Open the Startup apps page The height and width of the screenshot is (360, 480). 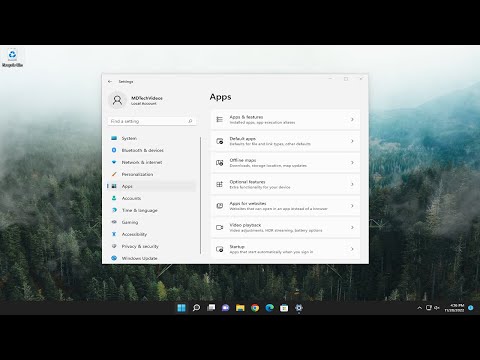tap(285, 249)
